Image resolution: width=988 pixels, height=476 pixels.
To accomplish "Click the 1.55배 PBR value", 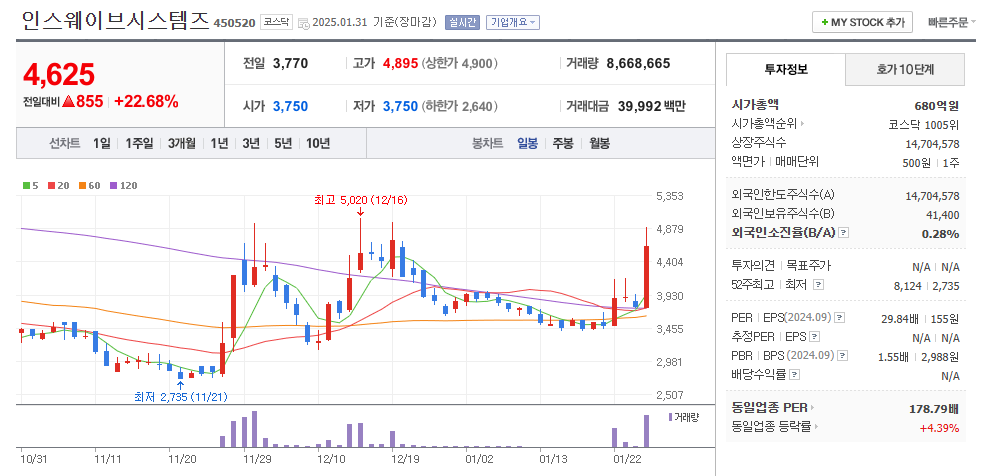I will [x=893, y=357].
